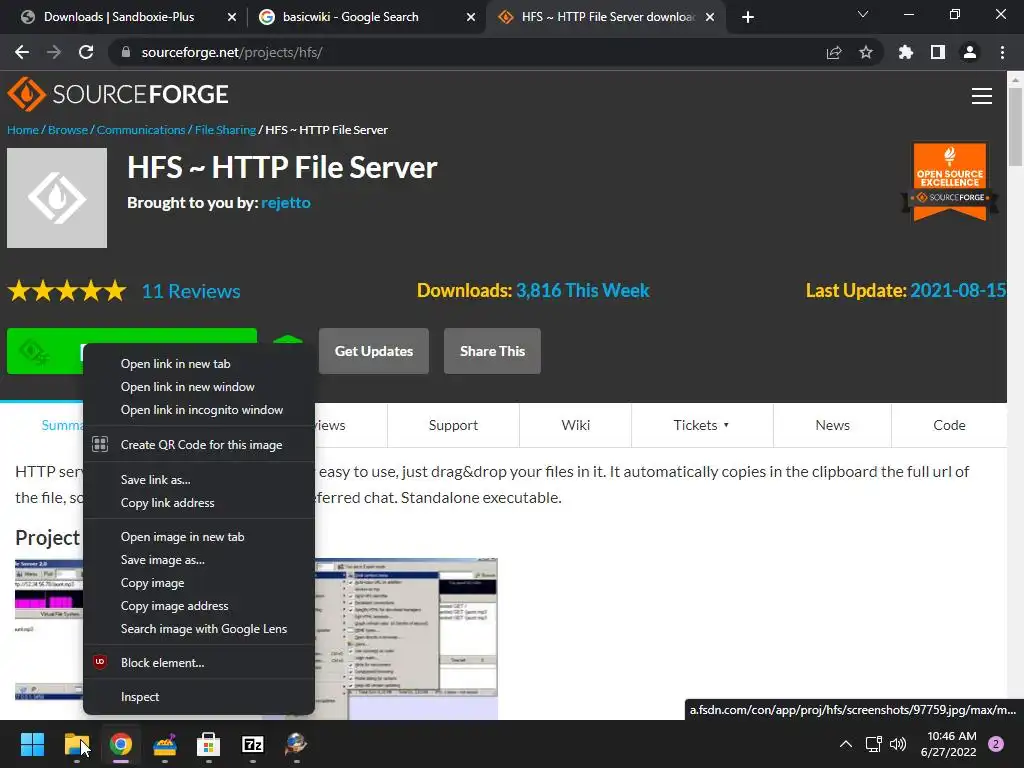1024x768 pixels.
Task: Open the Chrome extensions puzzle icon
Action: coord(906,52)
